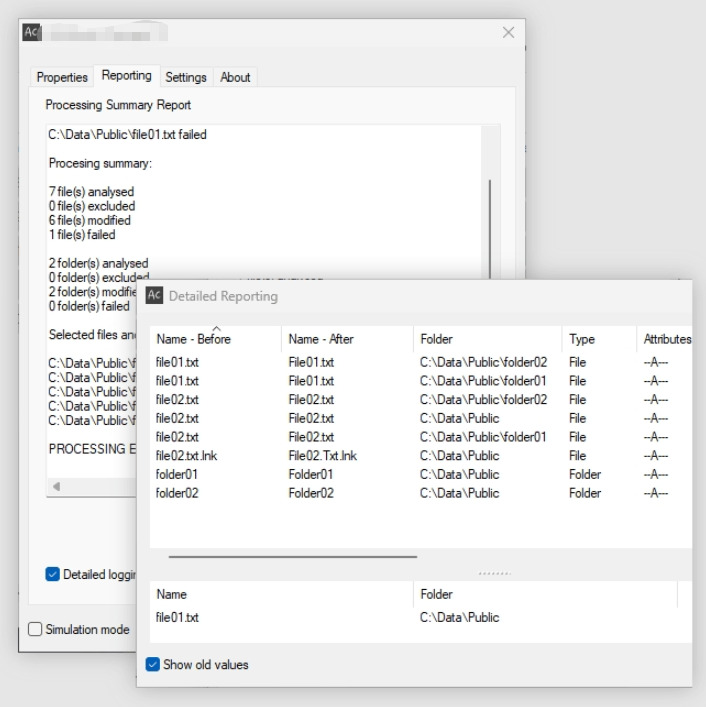Select file02.txt row in C:\Data\Public\folder01
This screenshot has width=706, height=707.
coord(421,437)
